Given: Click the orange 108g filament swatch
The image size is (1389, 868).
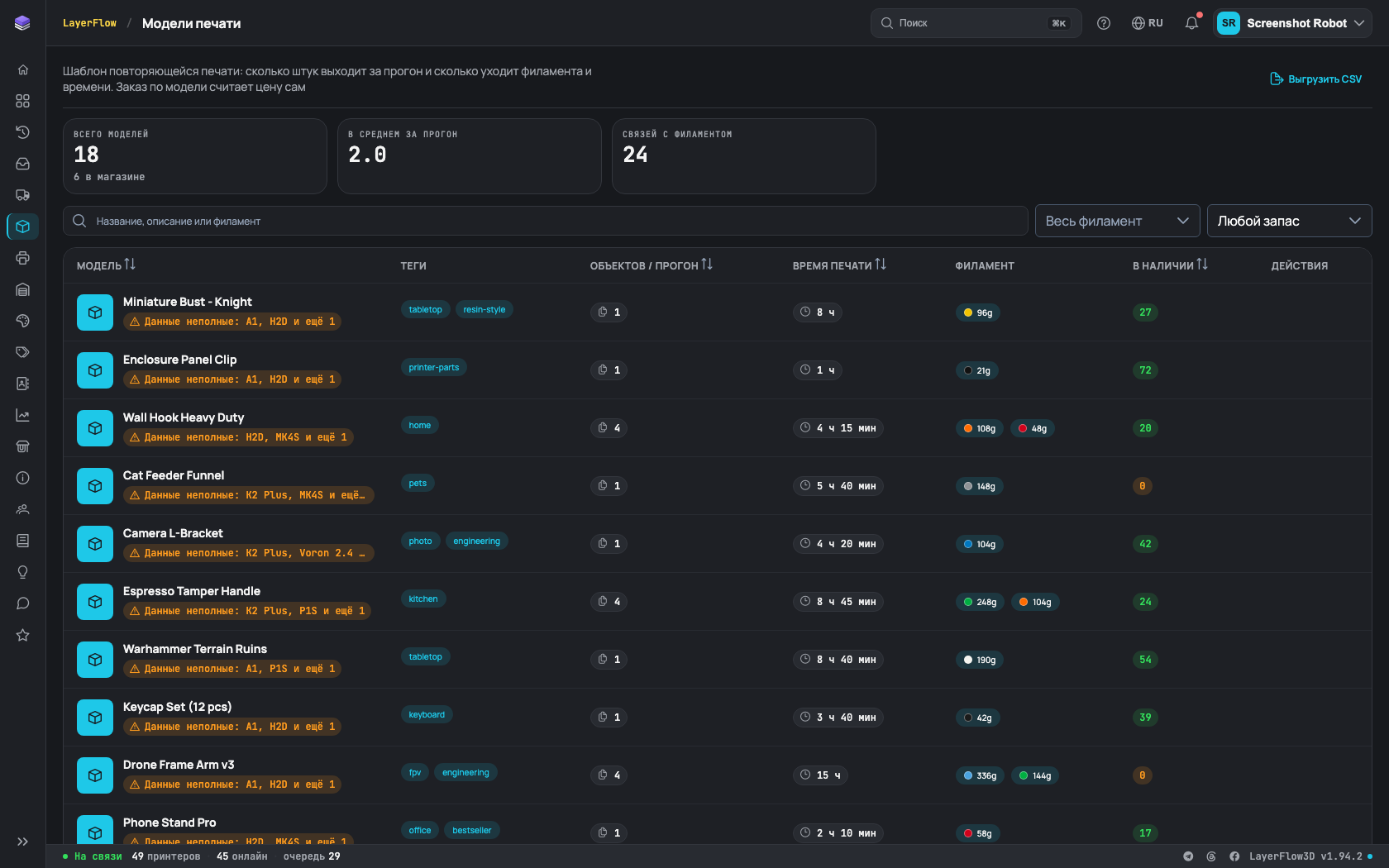Looking at the screenshot, I should (x=980, y=428).
